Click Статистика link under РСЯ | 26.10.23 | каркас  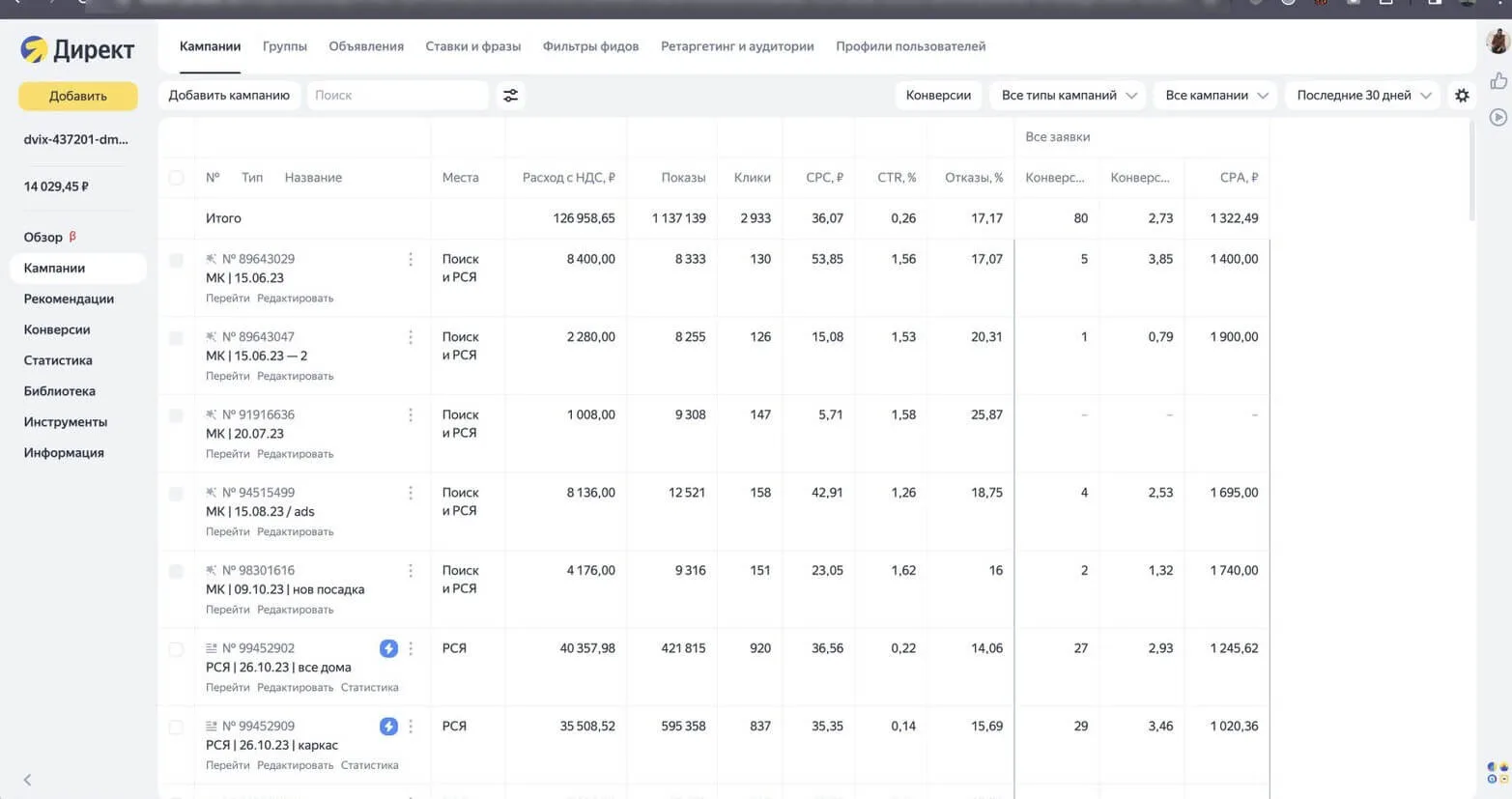coord(369,765)
